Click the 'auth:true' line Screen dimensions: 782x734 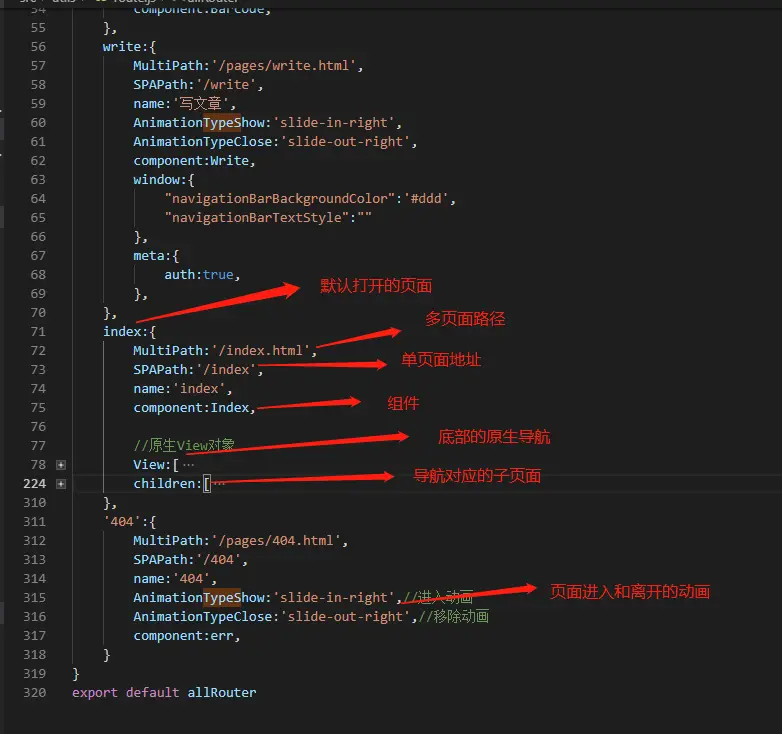pos(199,275)
